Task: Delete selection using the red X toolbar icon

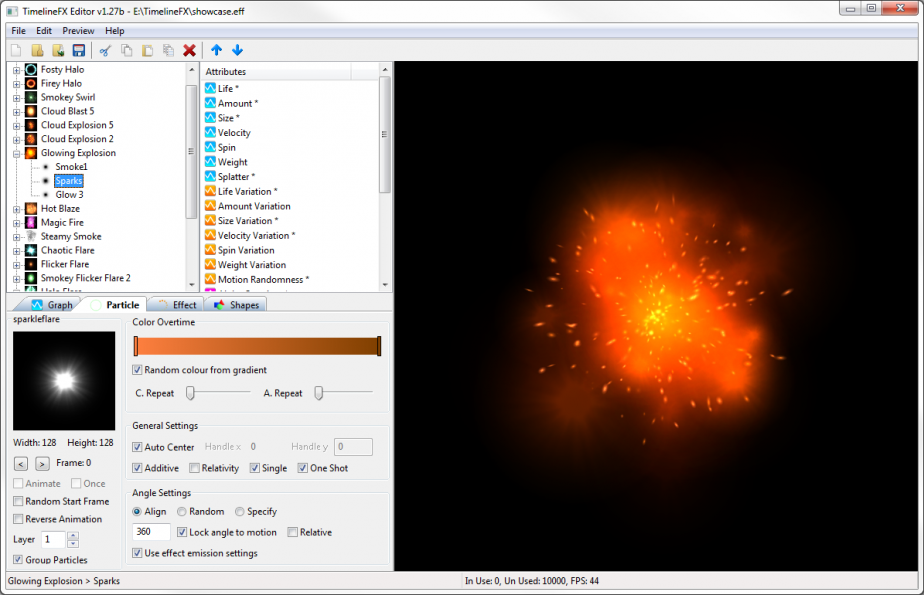Action: click(190, 50)
